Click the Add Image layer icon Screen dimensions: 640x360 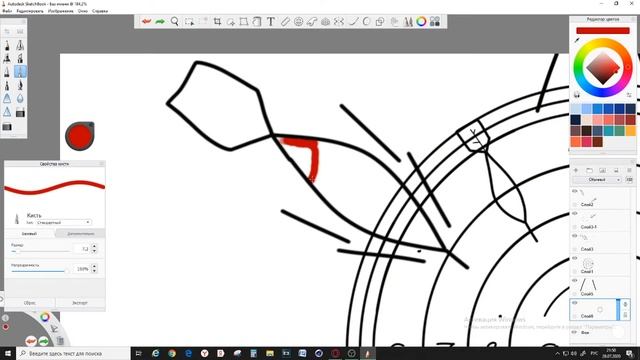point(602,170)
